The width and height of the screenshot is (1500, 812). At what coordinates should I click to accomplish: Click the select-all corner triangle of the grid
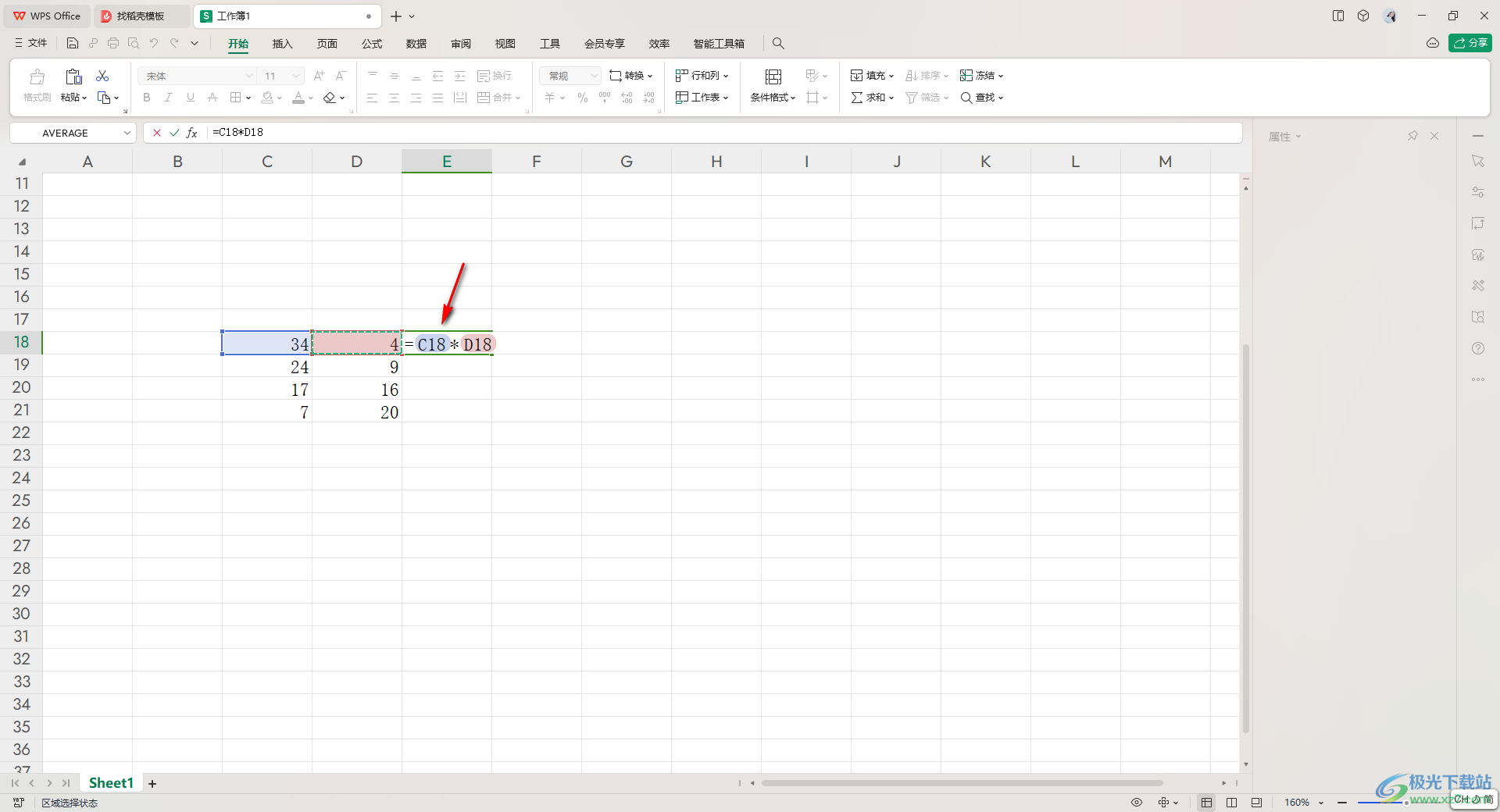(22, 162)
